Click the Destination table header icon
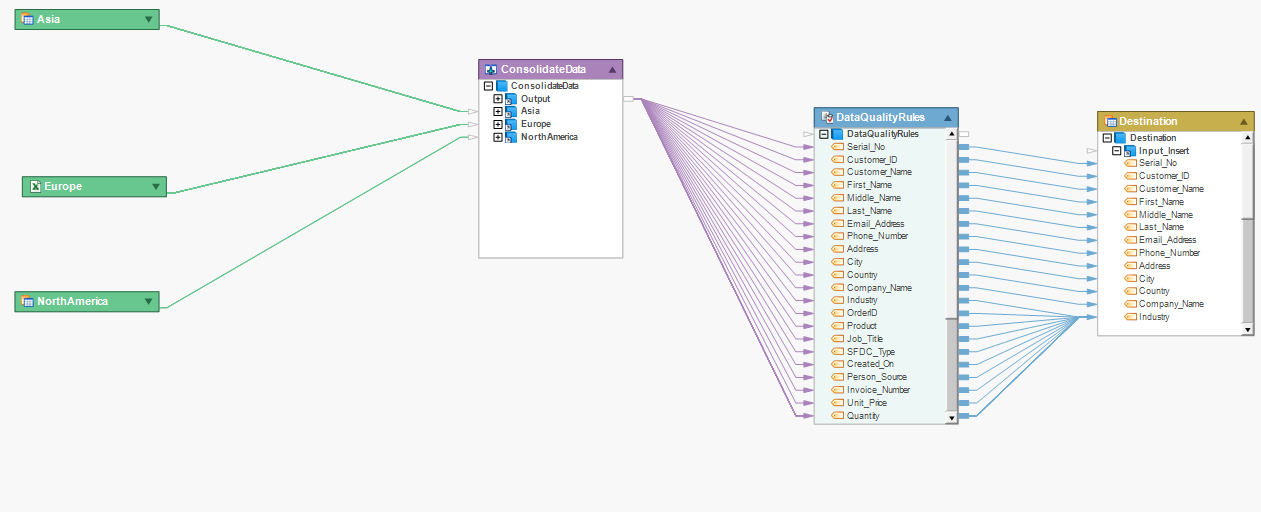Screen dimensions: 1261x512 pyautogui.click(x=1110, y=121)
